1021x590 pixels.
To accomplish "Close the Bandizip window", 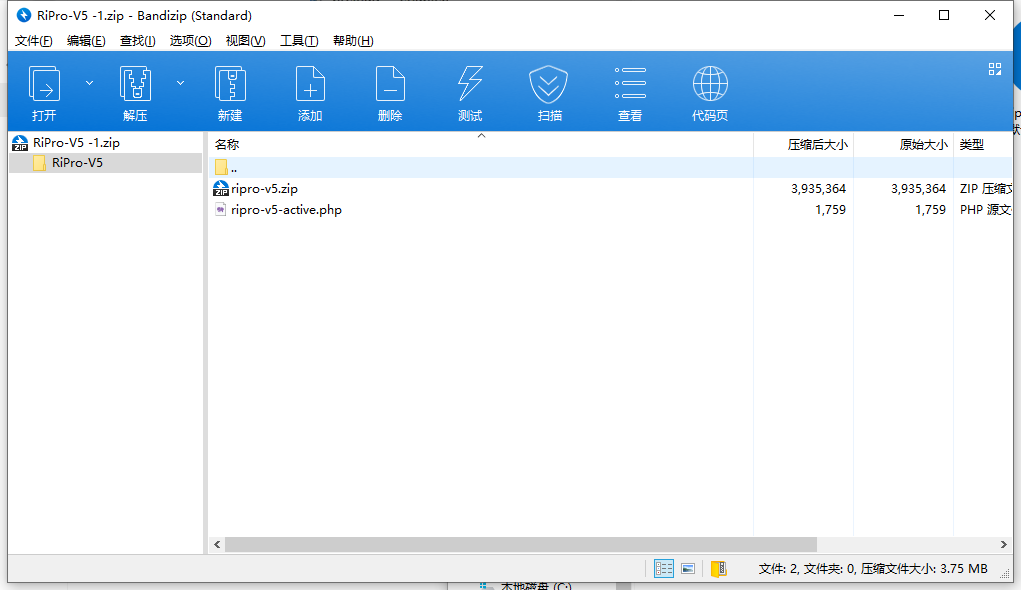I will (x=990, y=15).
